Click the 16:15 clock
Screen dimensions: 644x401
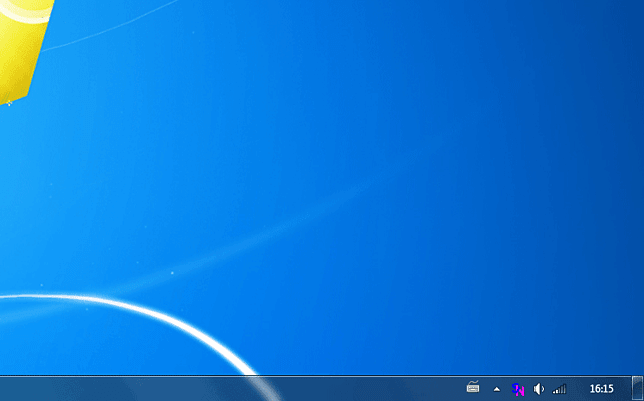coord(601,389)
